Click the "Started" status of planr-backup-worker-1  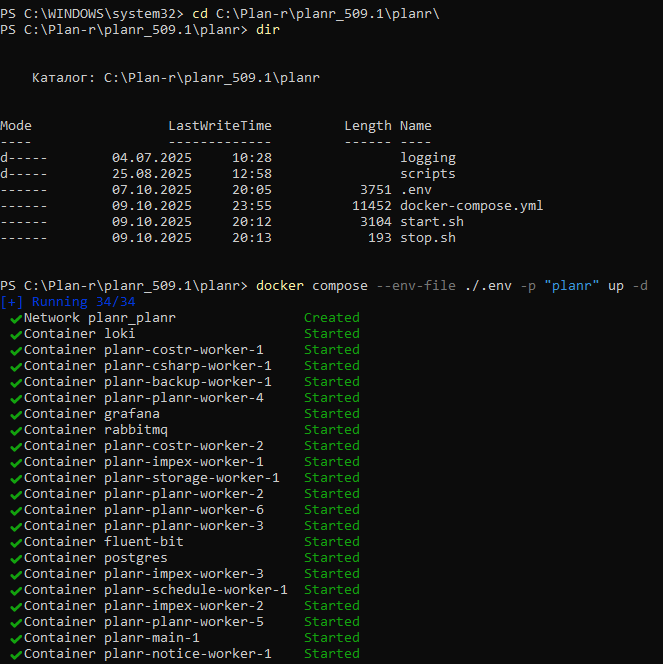[x=331, y=382]
